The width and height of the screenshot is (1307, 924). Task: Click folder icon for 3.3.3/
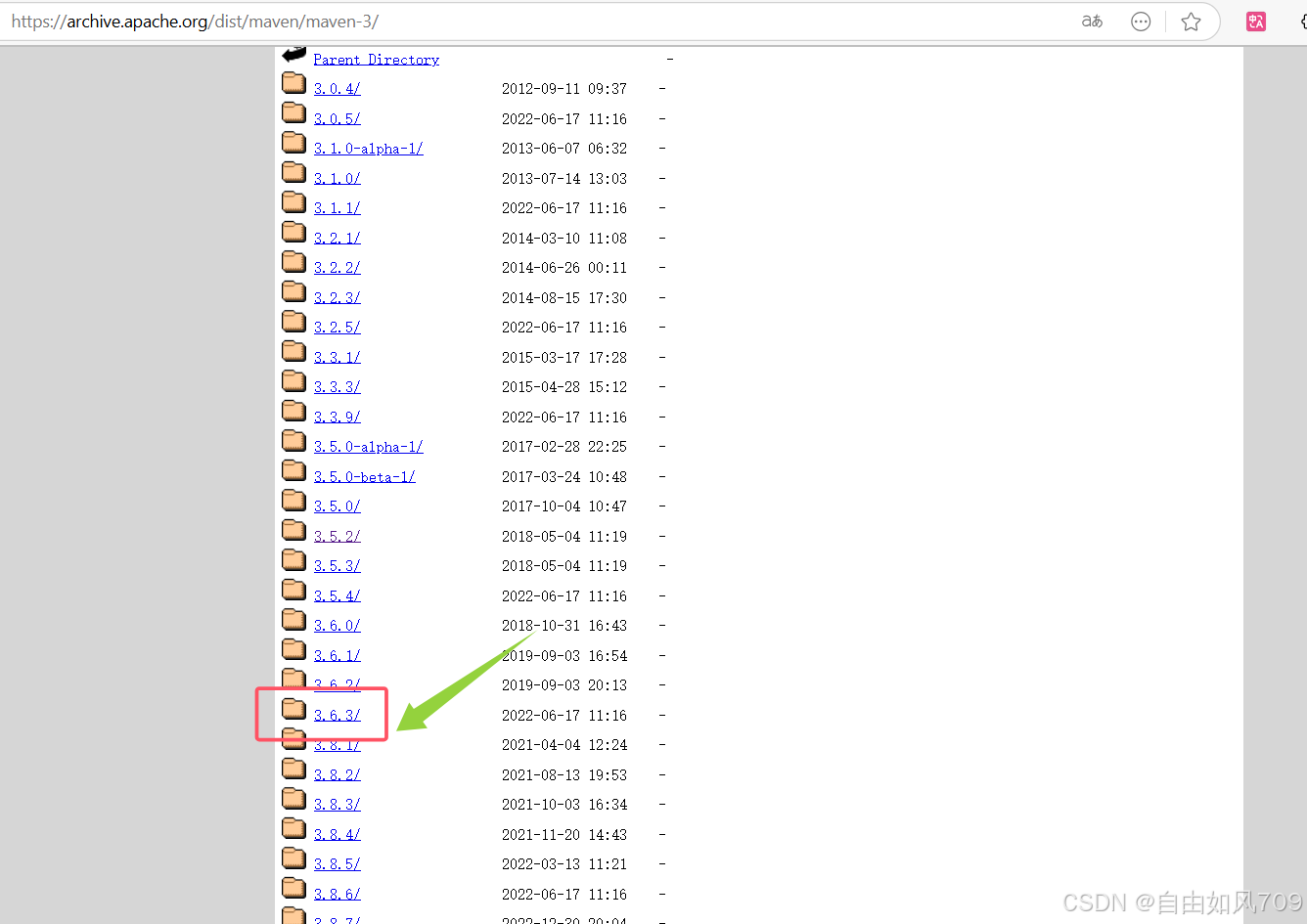pyautogui.click(x=293, y=381)
